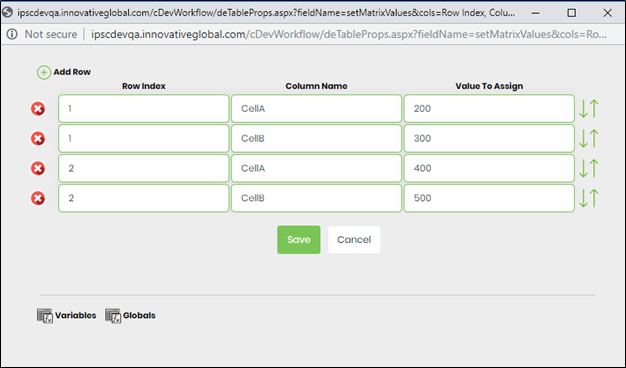Screen dimensions: 626x368
Task: Edit Row Index field of the 200 row
Action: click(144, 109)
